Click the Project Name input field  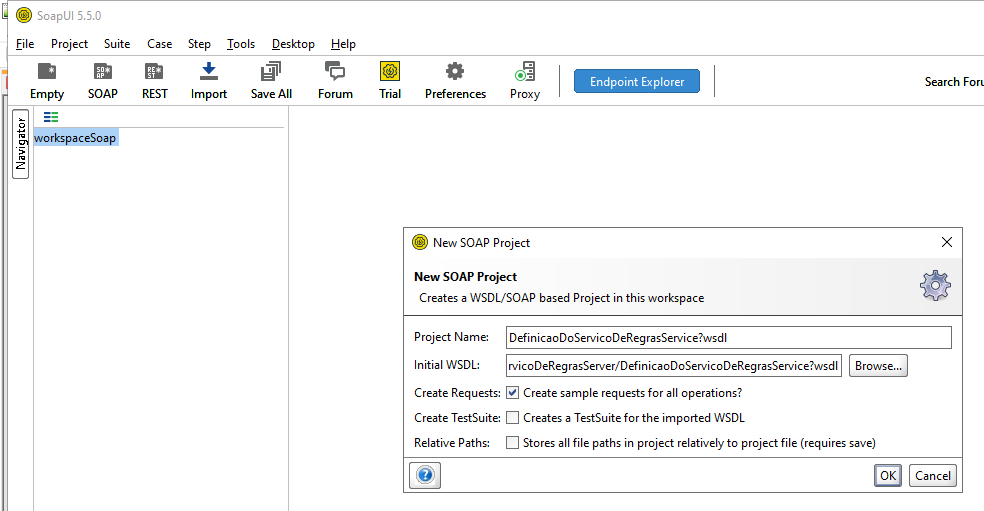tap(729, 338)
